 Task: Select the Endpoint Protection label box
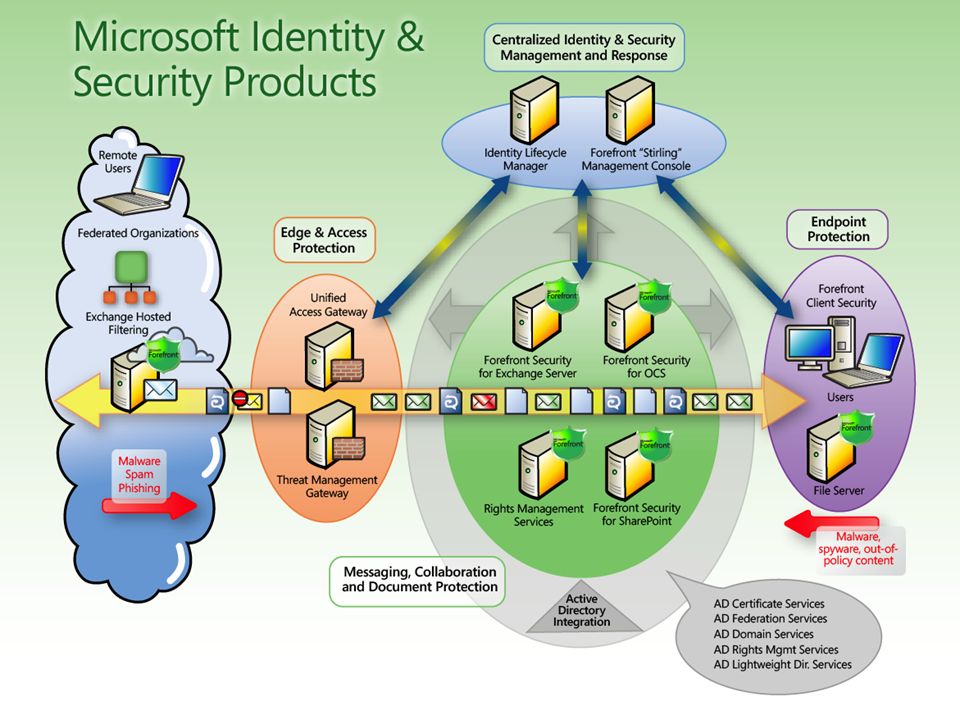point(837,230)
